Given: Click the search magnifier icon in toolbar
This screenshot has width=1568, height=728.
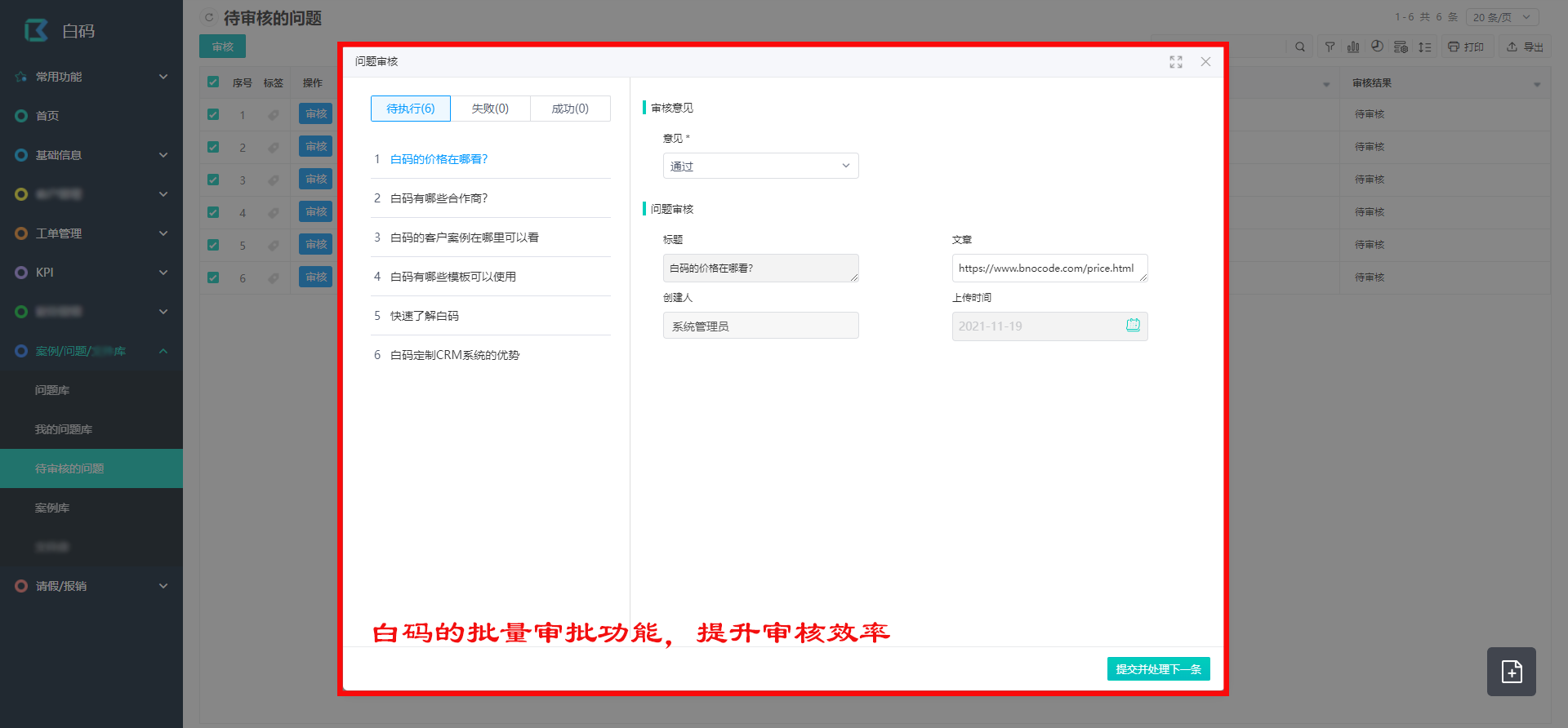Looking at the screenshot, I should tap(1299, 47).
